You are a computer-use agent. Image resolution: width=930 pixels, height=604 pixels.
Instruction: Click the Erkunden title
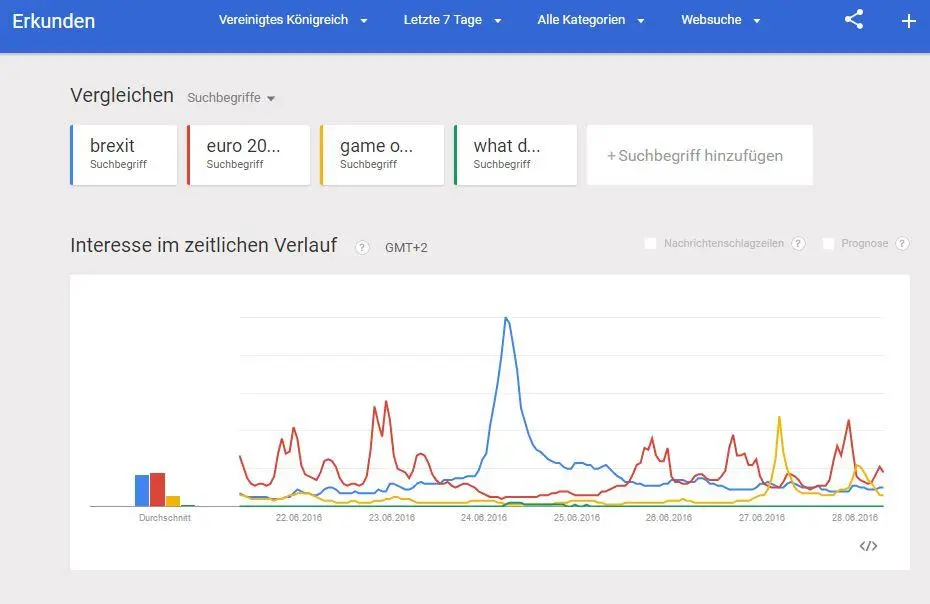53,21
